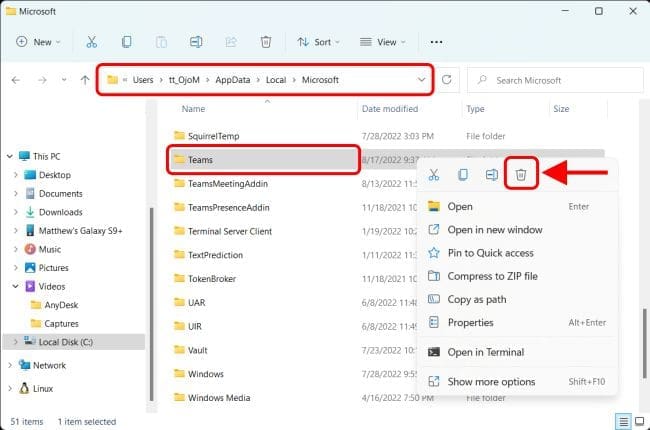Open the New dropdown menu
Image resolution: width=650 pixels, height=430 pixels.
click(39, 42)
